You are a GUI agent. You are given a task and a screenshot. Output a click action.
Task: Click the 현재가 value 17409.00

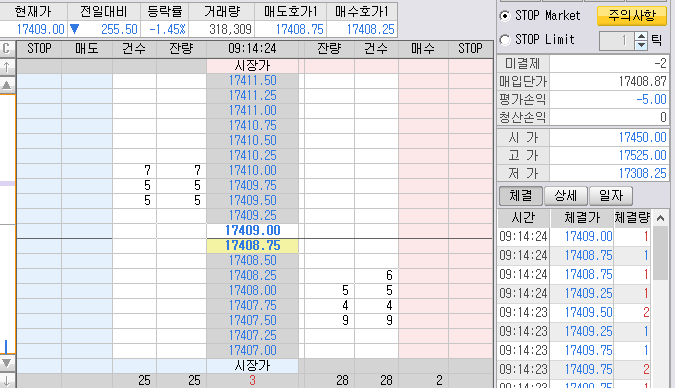[x=40, y=29]
